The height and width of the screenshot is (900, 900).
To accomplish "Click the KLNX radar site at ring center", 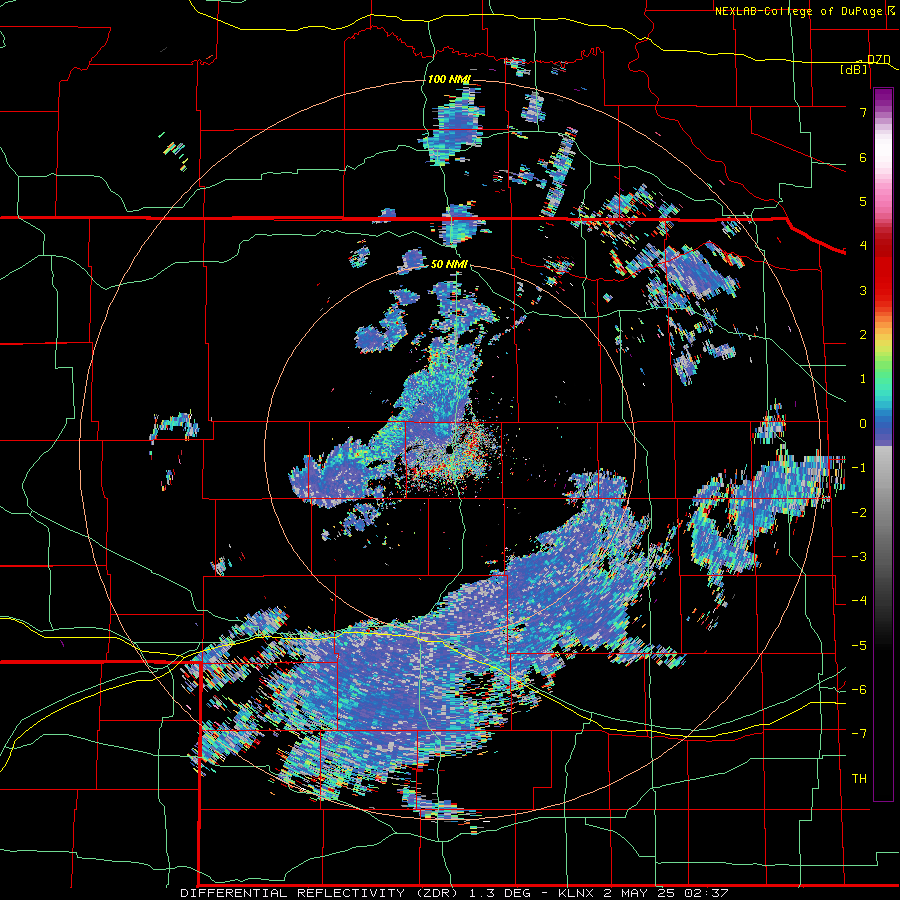I will 449,450.
